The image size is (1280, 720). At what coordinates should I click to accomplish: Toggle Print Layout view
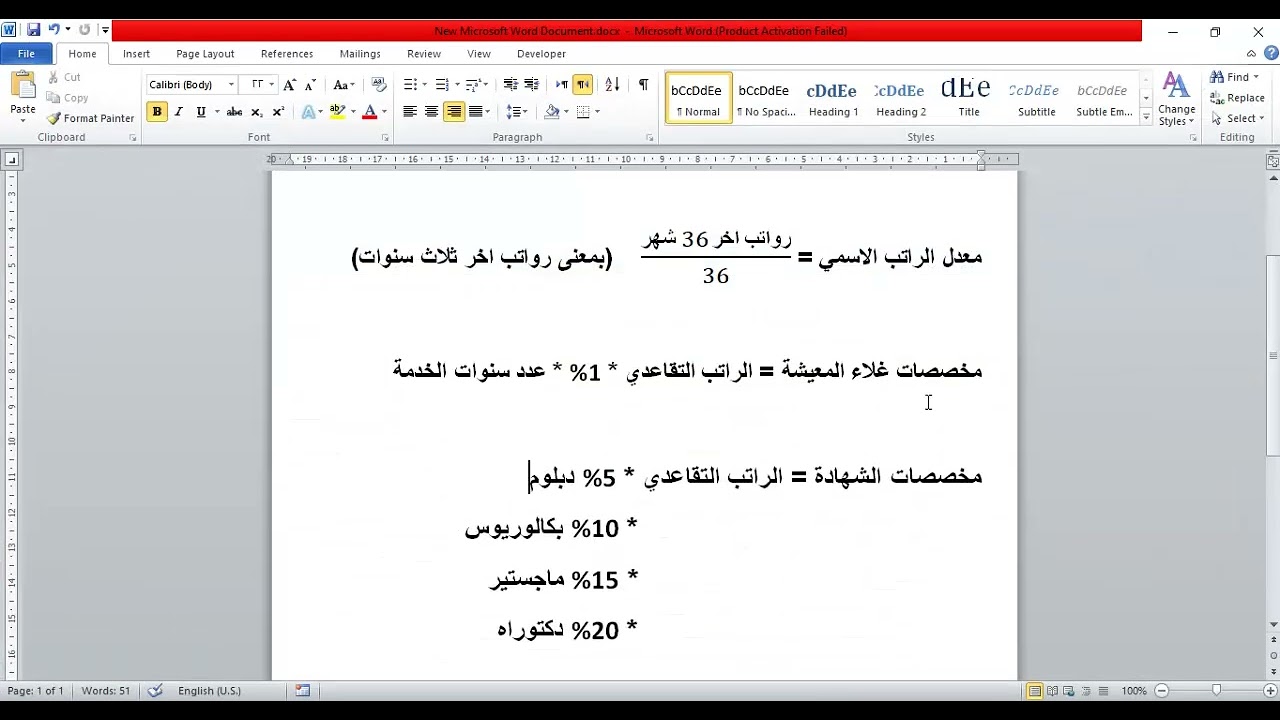pyautogui.click(x=1035, y=691)
